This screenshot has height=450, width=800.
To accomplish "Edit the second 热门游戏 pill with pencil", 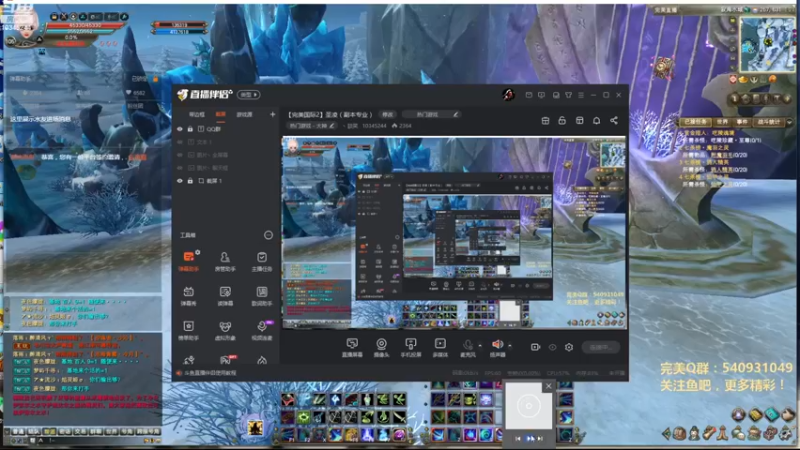I will 431,114.
